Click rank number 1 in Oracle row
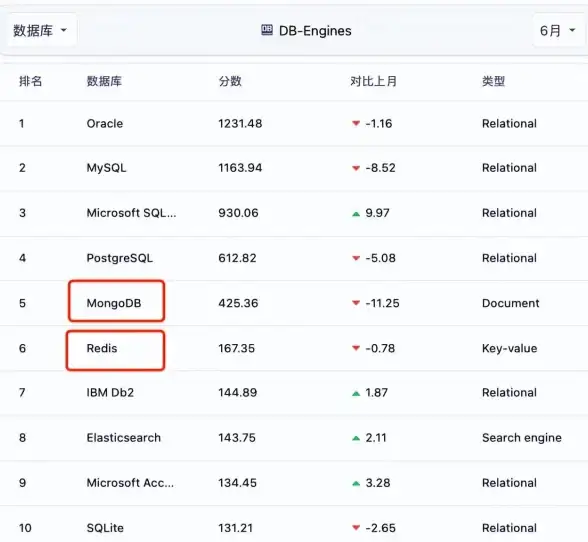The image size is (588, 542). (22, 123)
